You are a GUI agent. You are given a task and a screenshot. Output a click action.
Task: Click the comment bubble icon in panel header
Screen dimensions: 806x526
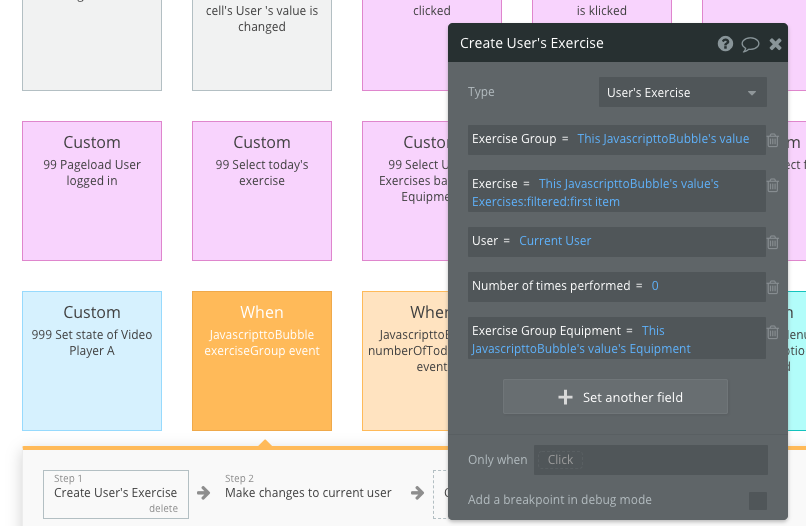tap(750, 44)
